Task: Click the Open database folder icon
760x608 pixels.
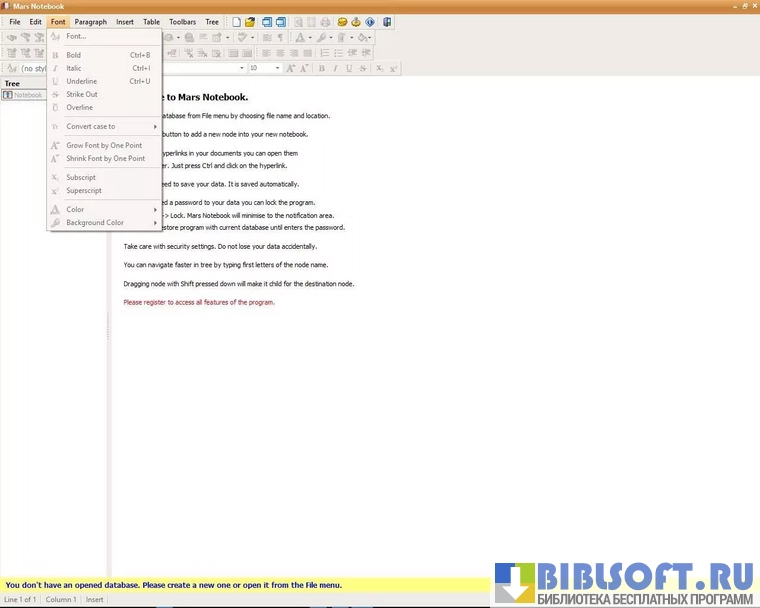Action: pyautogui.click(x=250, y=22)
